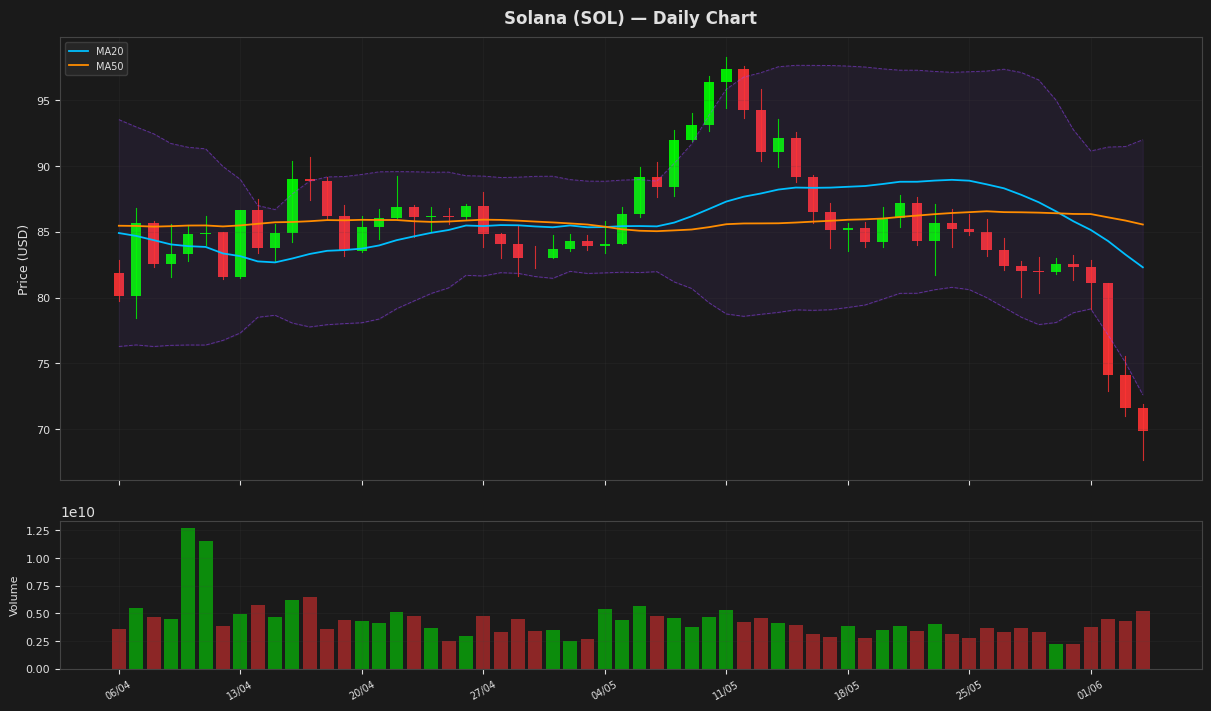Click the 04/05 date axis label
The width and height of the screenshot is (1211, 711).
603,690
